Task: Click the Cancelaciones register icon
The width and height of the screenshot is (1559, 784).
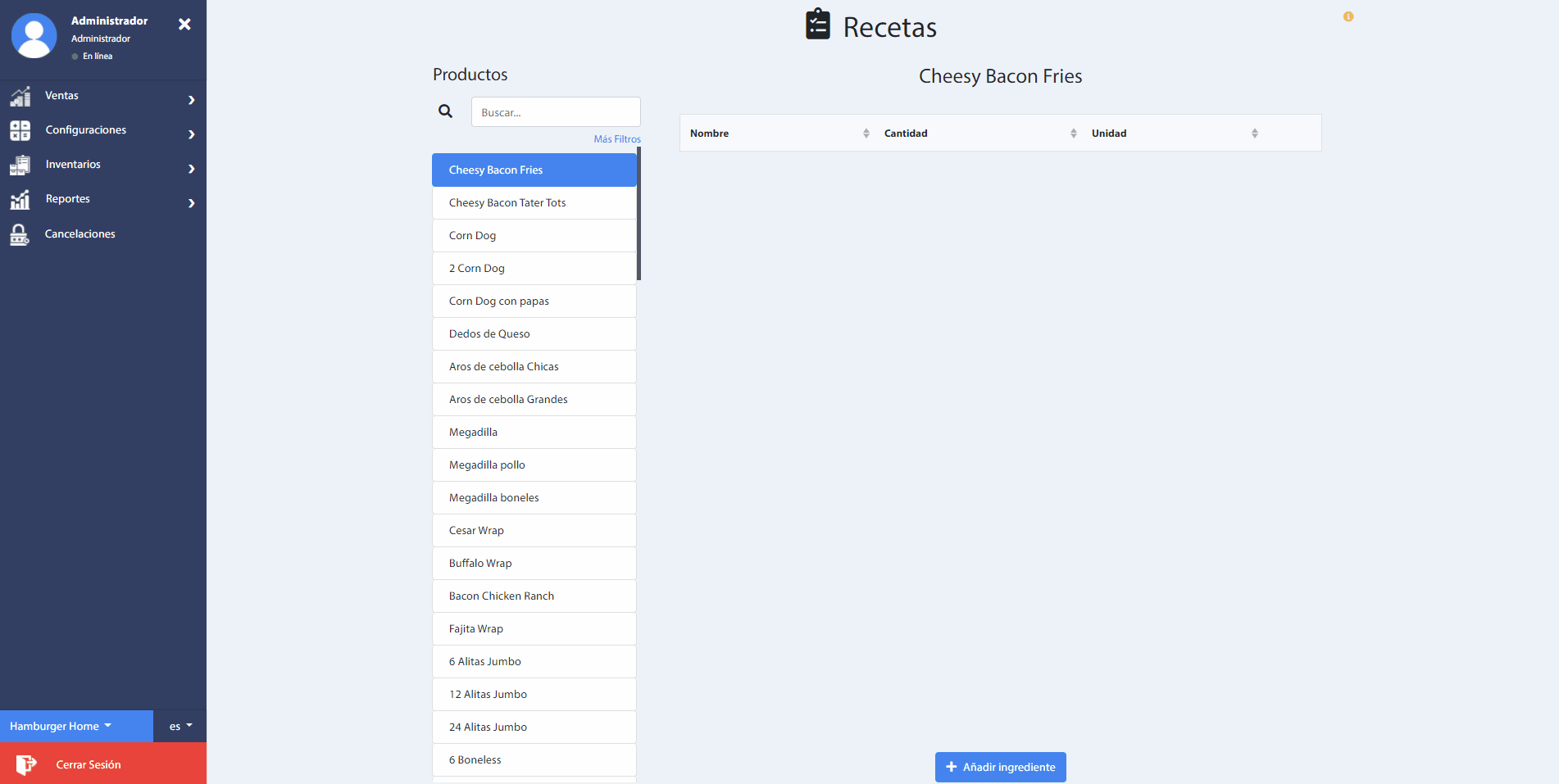Action: [x=20, y=235]
